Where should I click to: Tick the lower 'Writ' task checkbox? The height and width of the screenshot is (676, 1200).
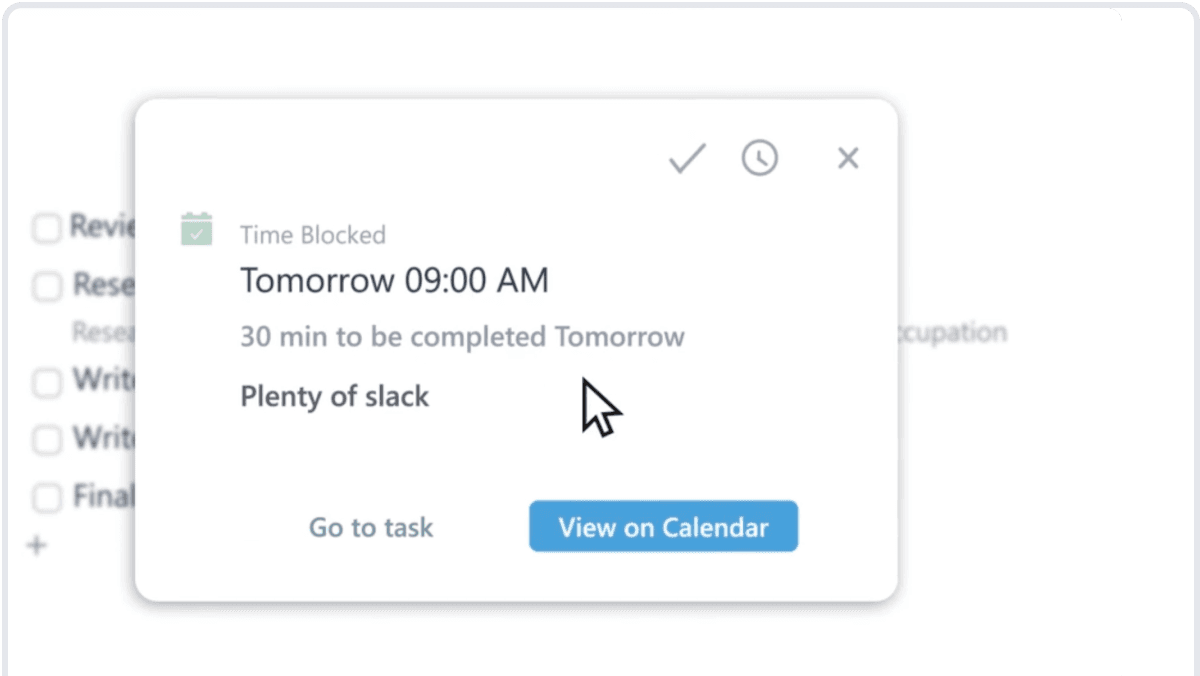coord(47,439)
